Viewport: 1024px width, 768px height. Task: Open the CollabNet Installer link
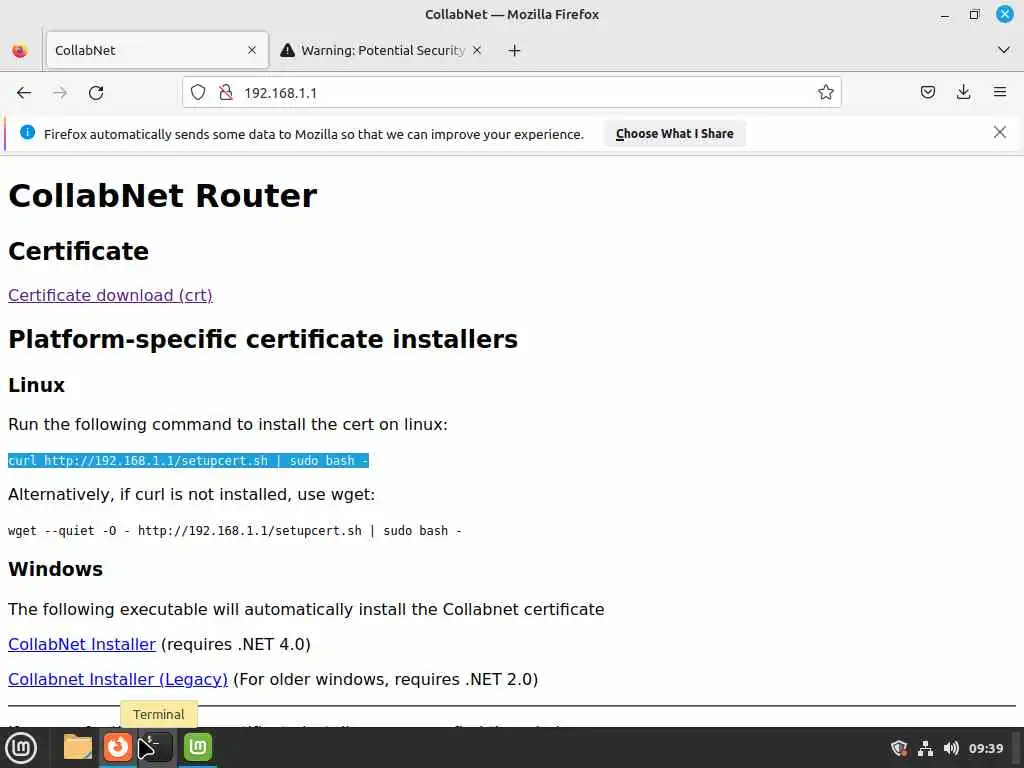pos(82,645)
